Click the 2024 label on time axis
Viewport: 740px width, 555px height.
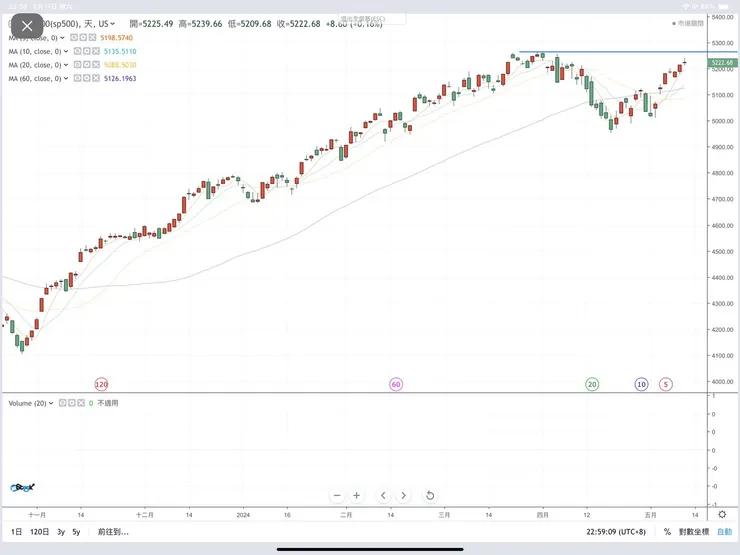tap(243, 515)
